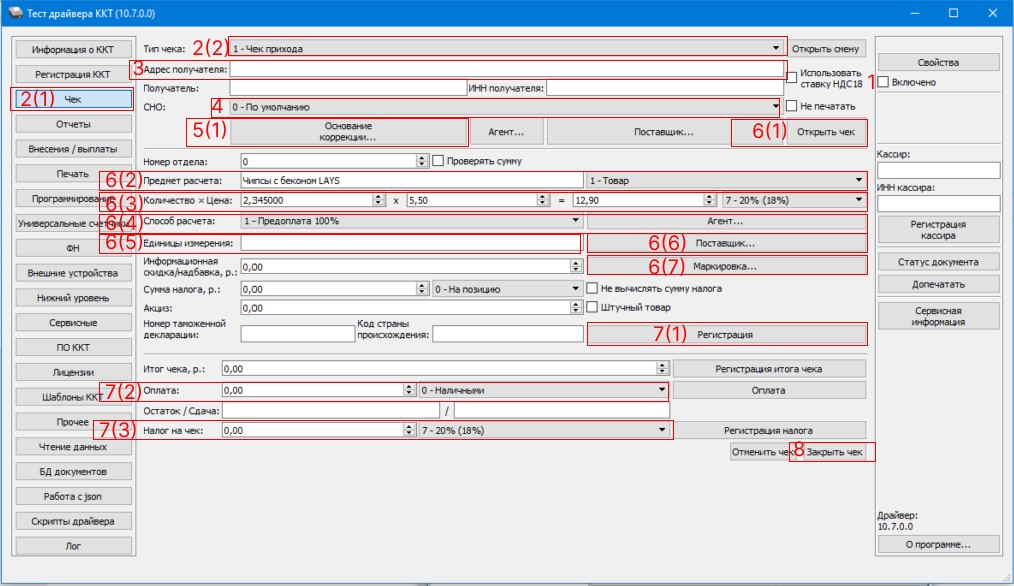The height and width of the screenshot is (586, 1014).
Task: Open the Маркировка dialog button
Action: (x=726, y=266)
